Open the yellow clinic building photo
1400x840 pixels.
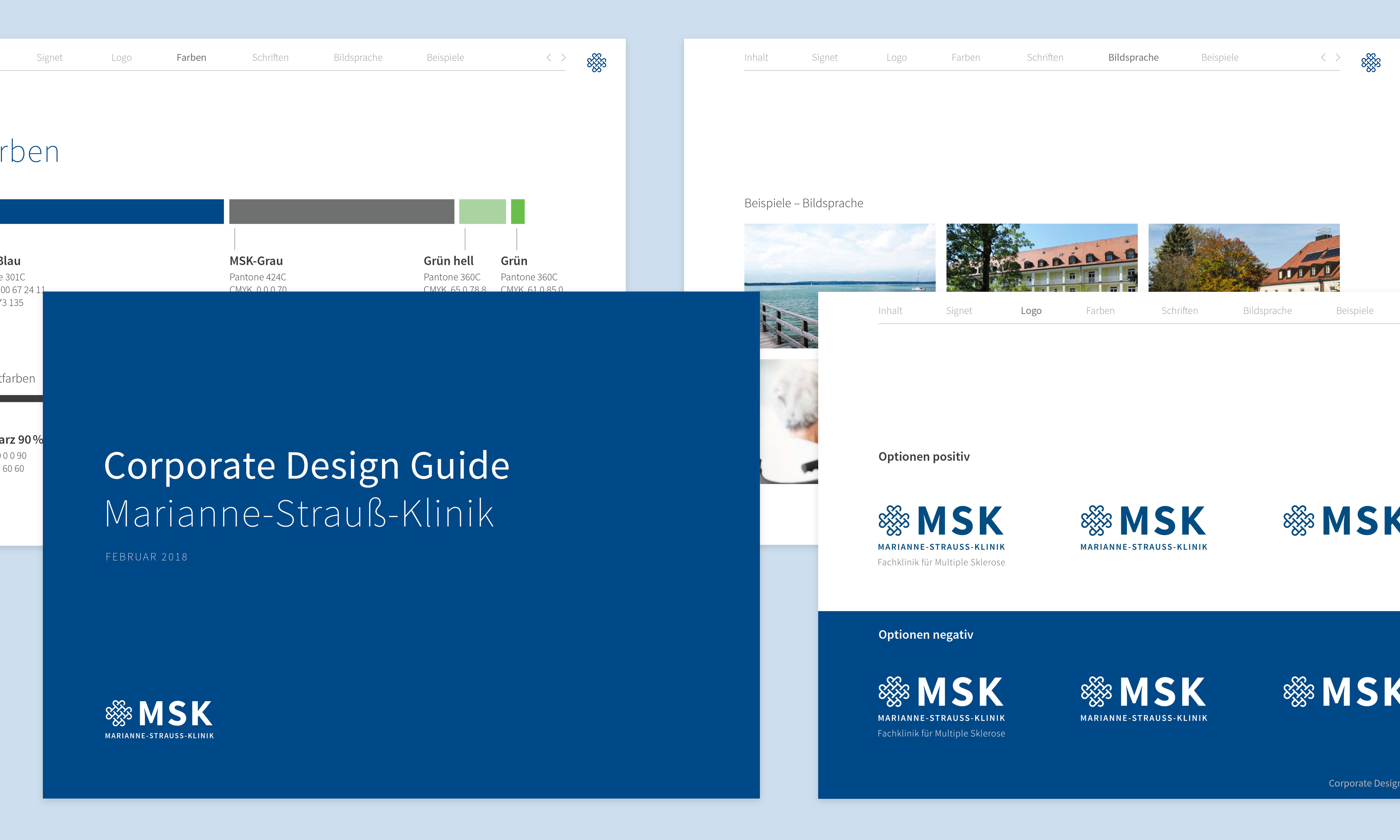(1041, 258)
